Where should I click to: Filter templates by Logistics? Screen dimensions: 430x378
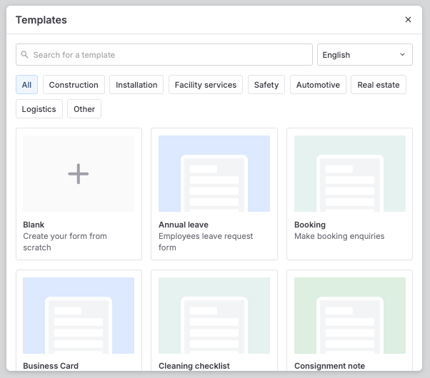coord(39,109)
